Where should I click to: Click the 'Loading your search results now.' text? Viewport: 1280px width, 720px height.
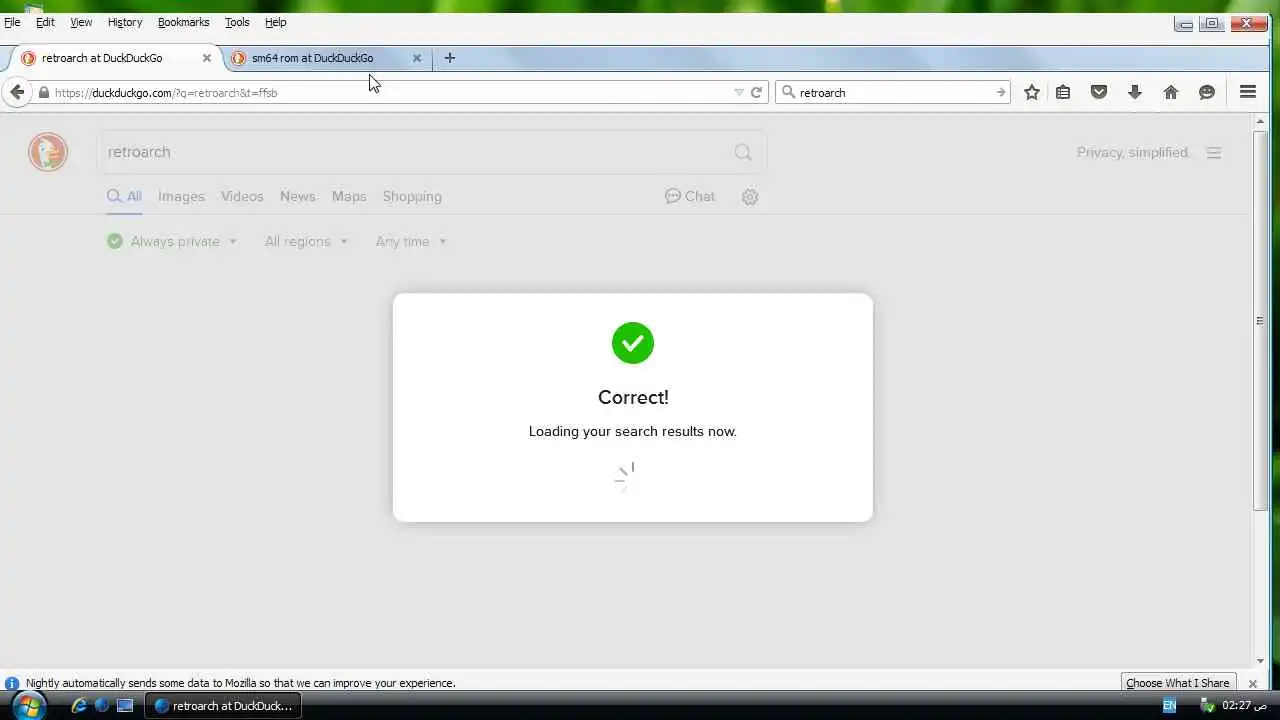click(x=633, y=431)
